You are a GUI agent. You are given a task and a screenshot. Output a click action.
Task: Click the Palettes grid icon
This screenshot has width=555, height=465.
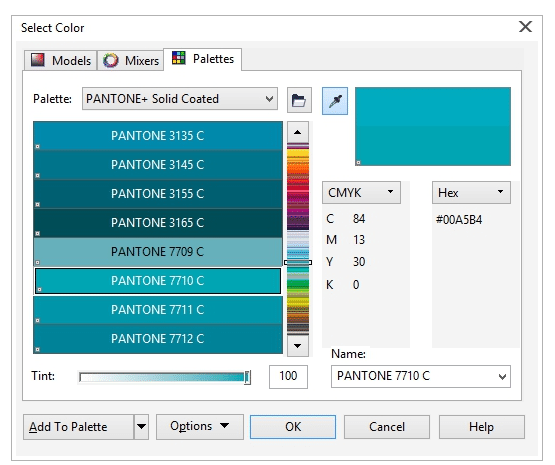pos(178,58)
